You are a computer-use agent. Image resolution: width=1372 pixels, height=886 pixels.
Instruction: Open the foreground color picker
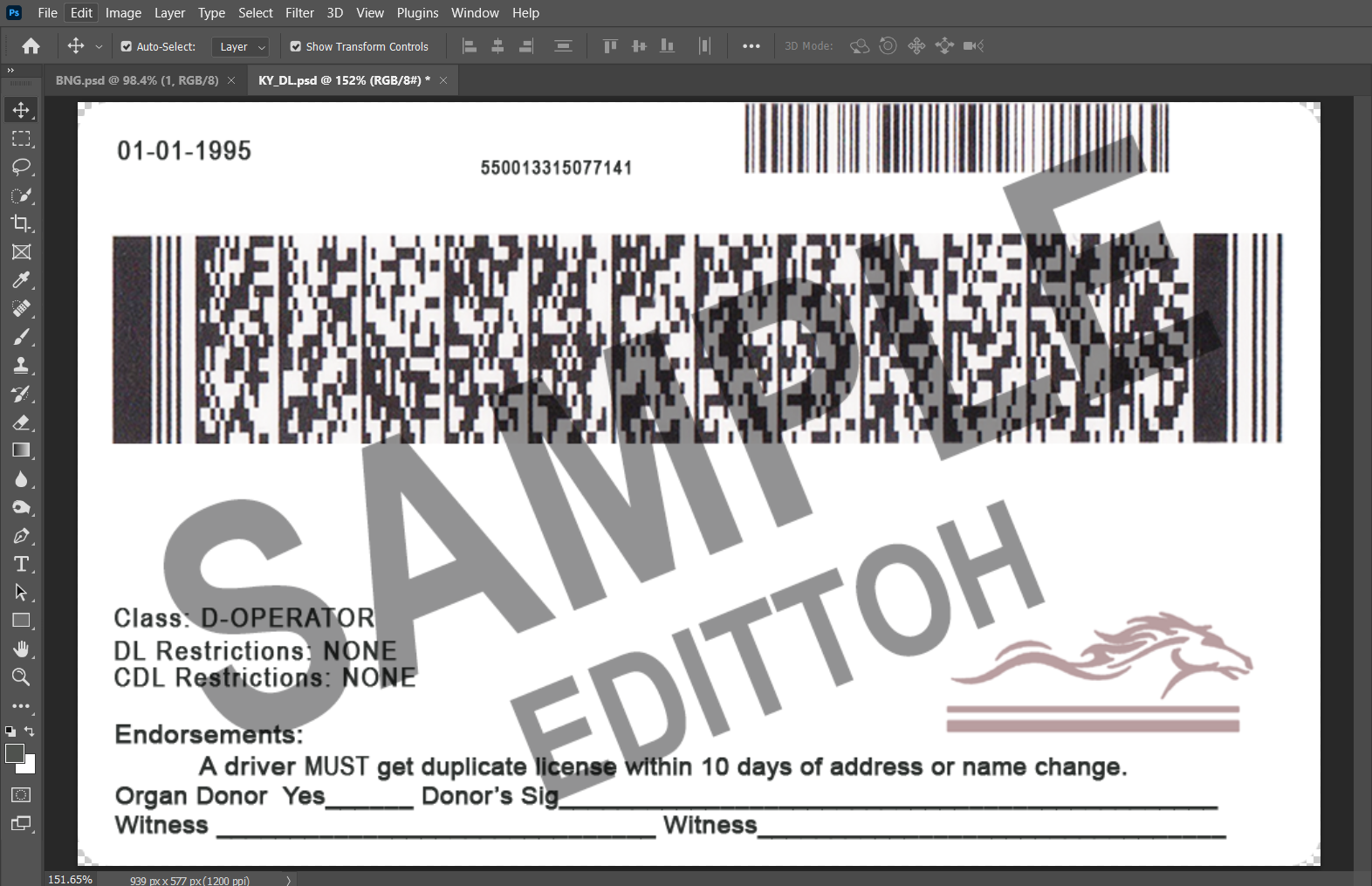tap(14, 753)
